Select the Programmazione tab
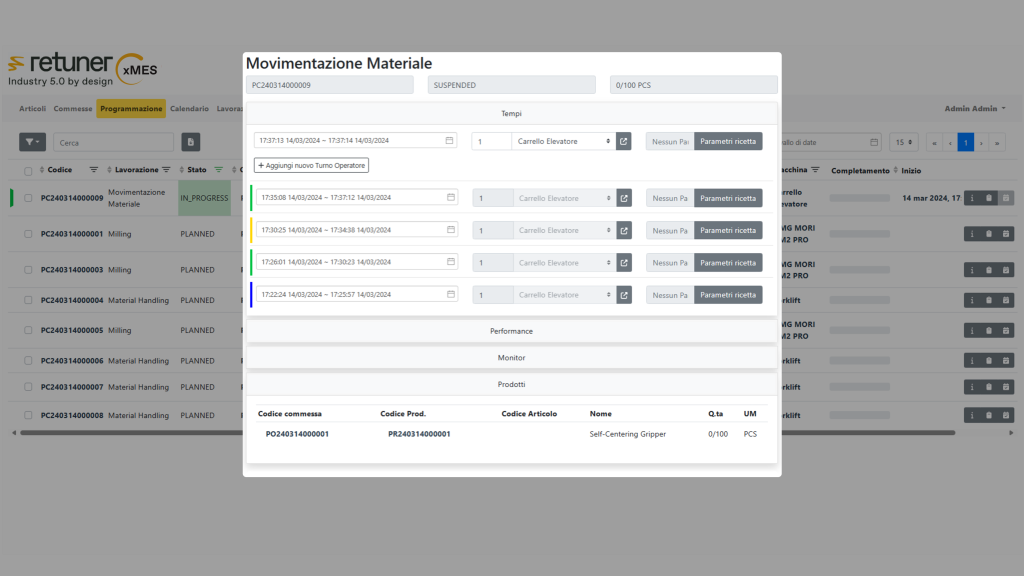Screen dimensions: 1024x576 pos(131,108)
